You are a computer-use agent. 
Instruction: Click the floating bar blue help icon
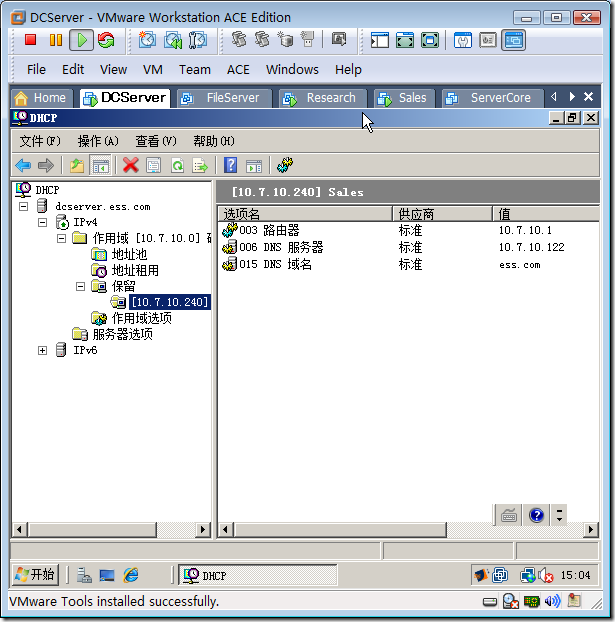click(536, 515)
